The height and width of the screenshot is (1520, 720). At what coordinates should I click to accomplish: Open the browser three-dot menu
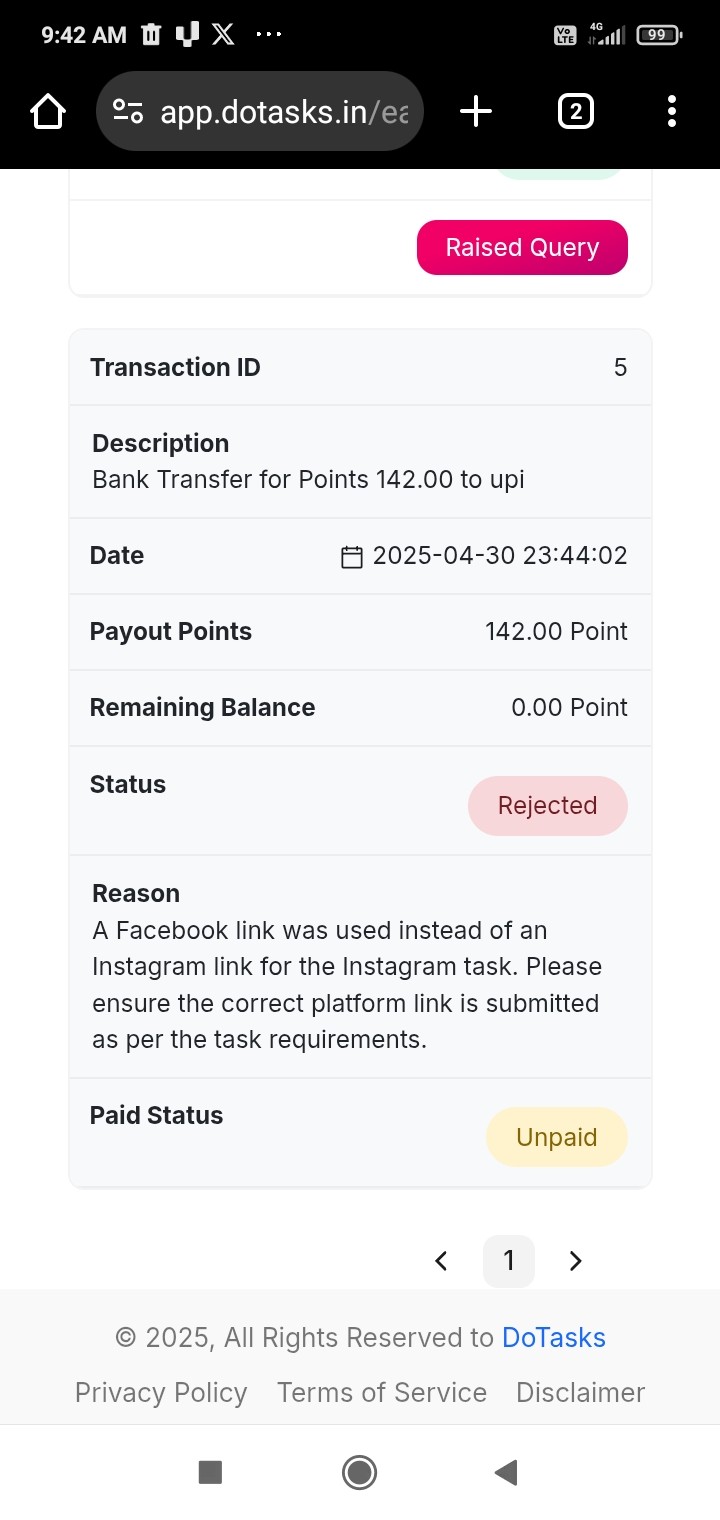(x=671, y=111)
